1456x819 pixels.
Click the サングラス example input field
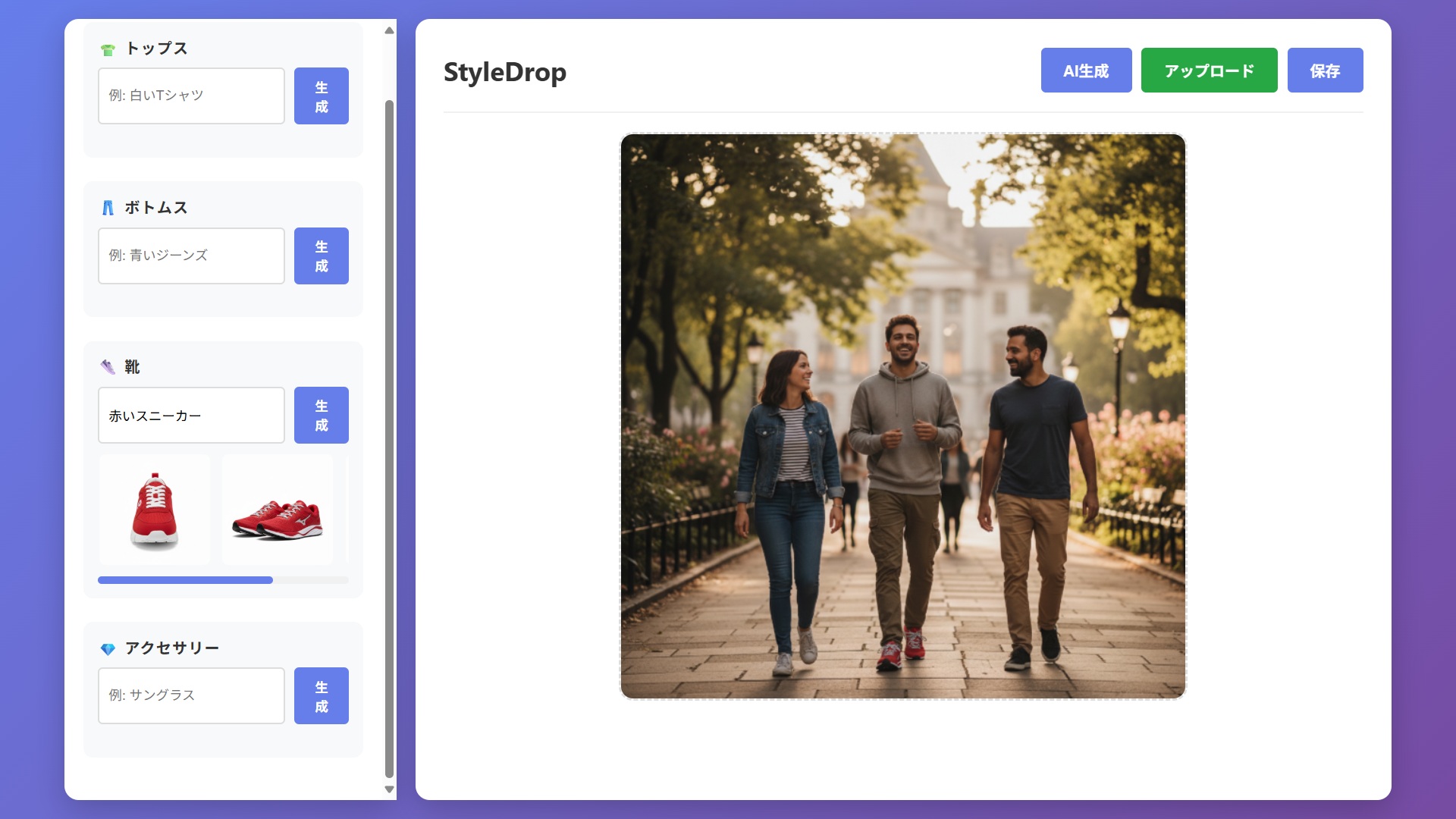191,695
